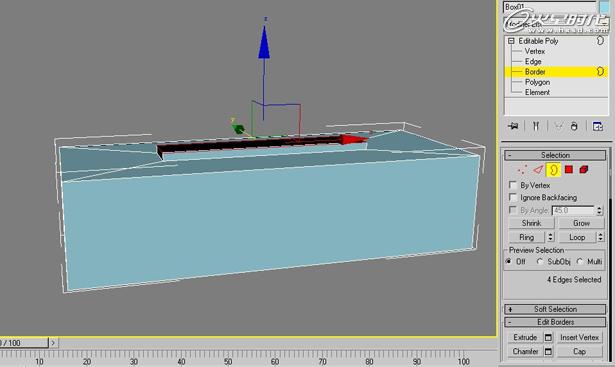Screen dimensions: 615x367
Task: Select Polygon red square icon
Action: pos(569,169)
